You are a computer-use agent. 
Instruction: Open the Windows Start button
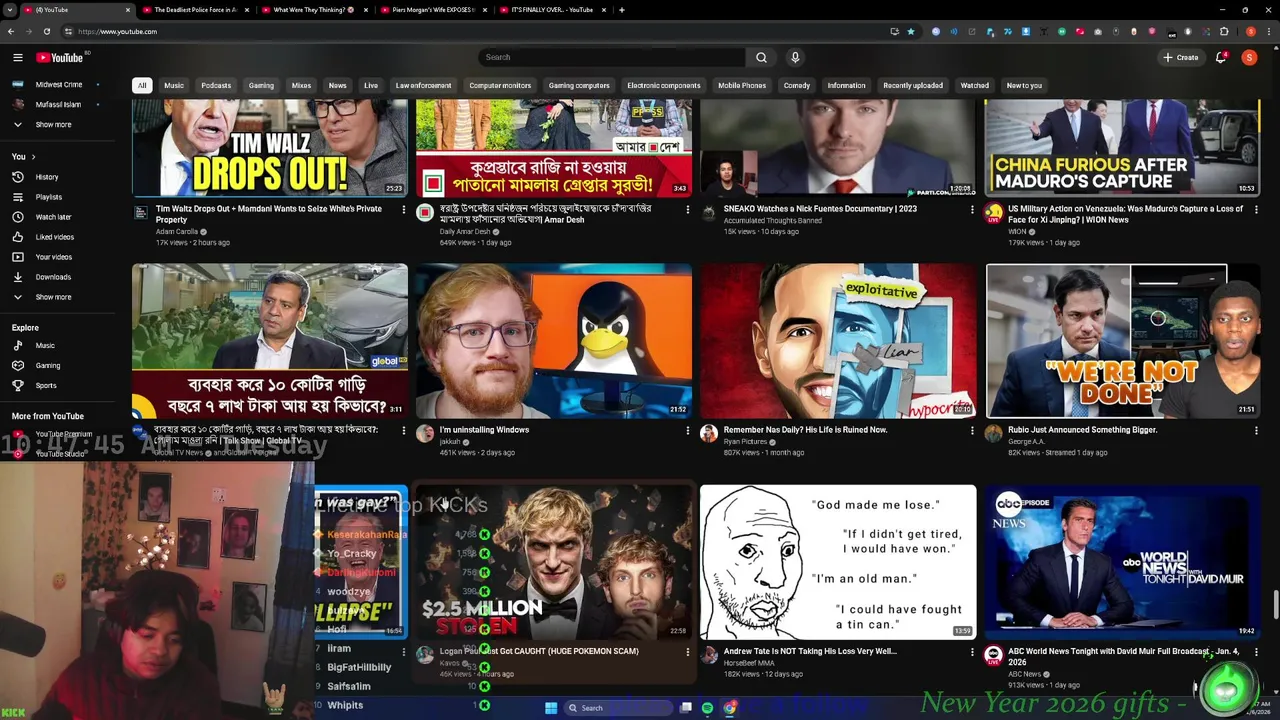click(x=551, y=708)
